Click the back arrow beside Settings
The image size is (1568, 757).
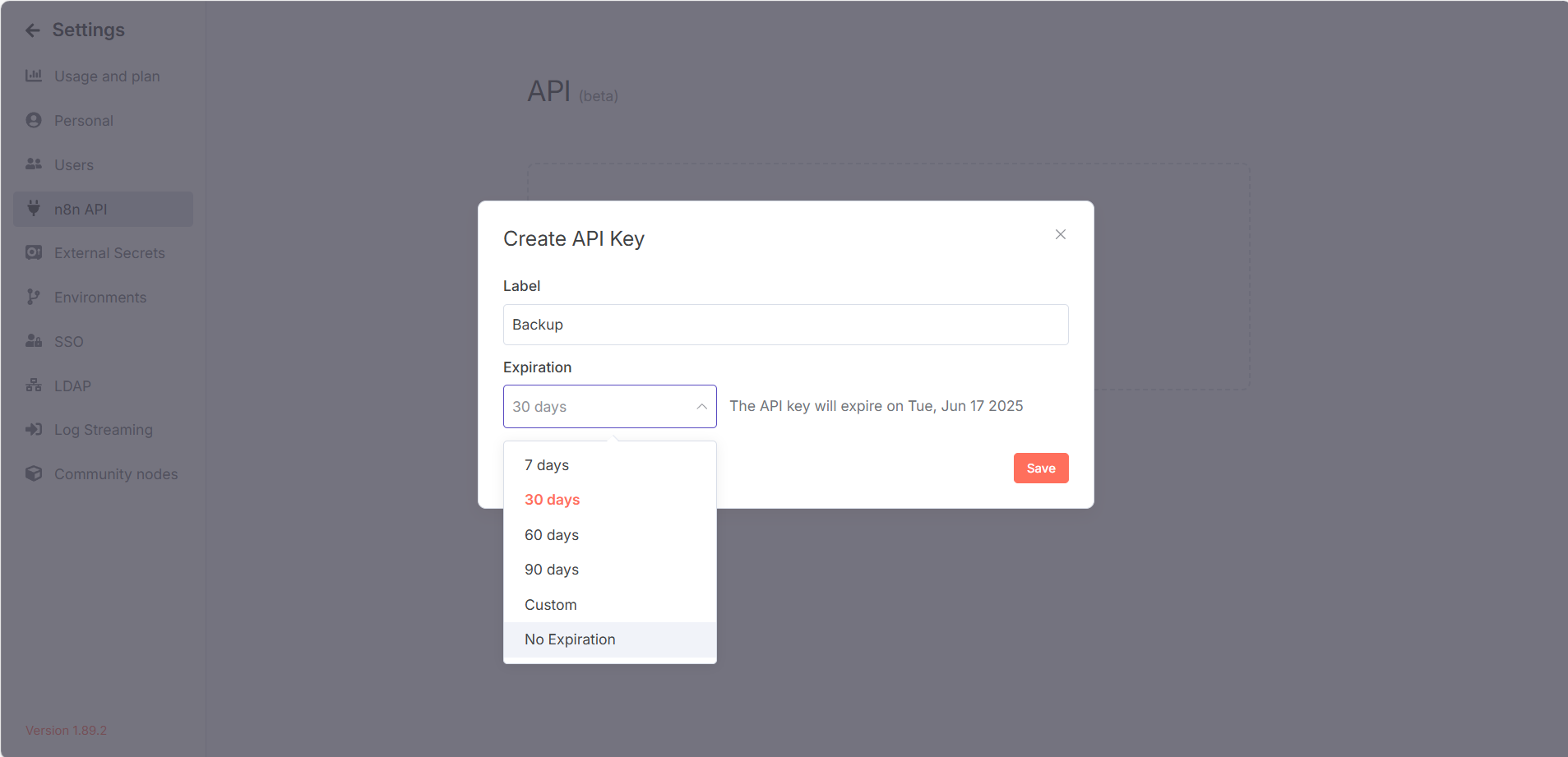pyautogui.click(x=33, y=30)
